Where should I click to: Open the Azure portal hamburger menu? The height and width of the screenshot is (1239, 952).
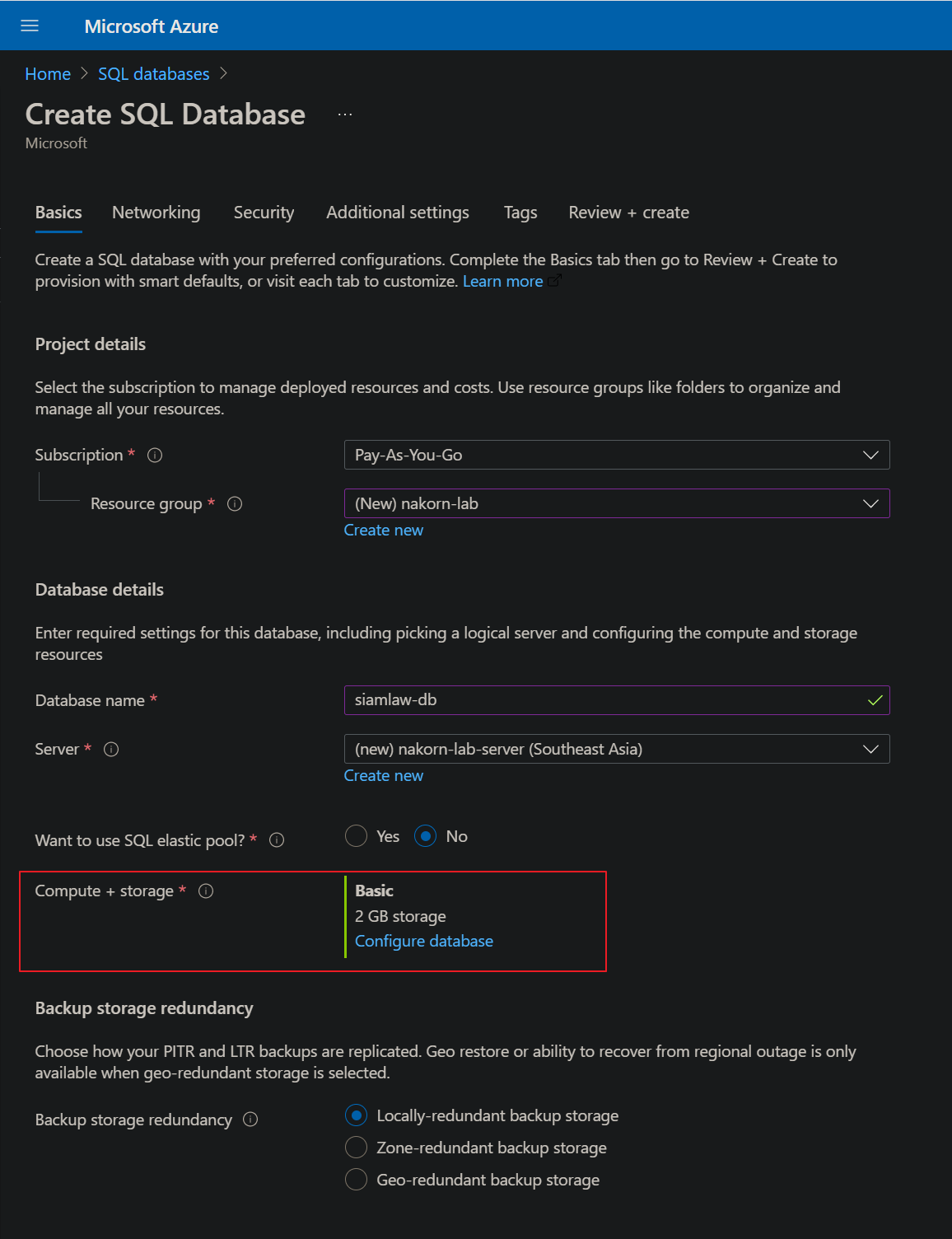(30, 26)
